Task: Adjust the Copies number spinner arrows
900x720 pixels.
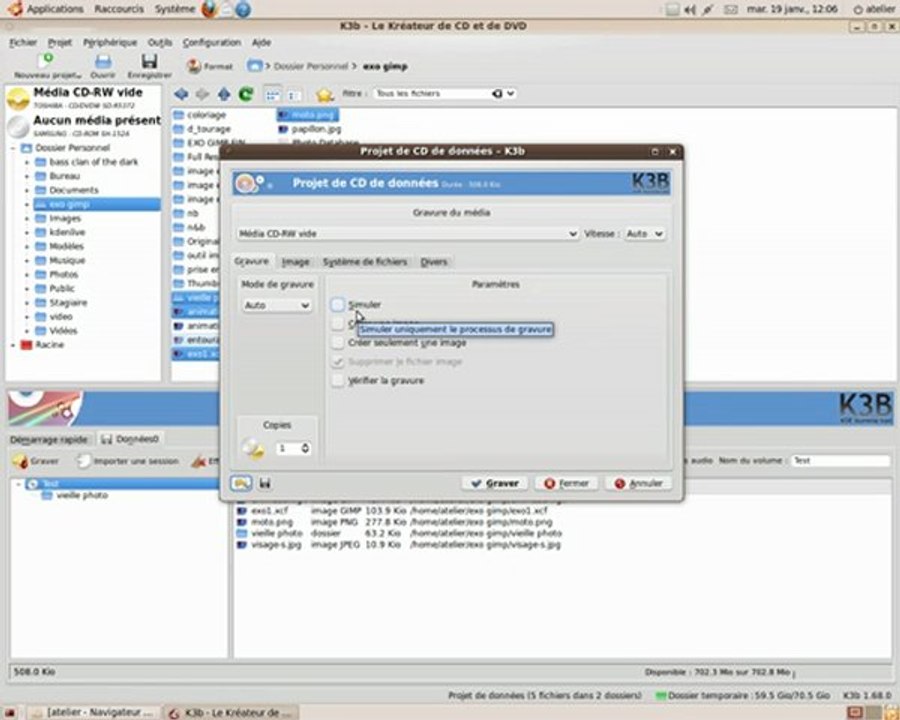Action: [x=305, y=448]
